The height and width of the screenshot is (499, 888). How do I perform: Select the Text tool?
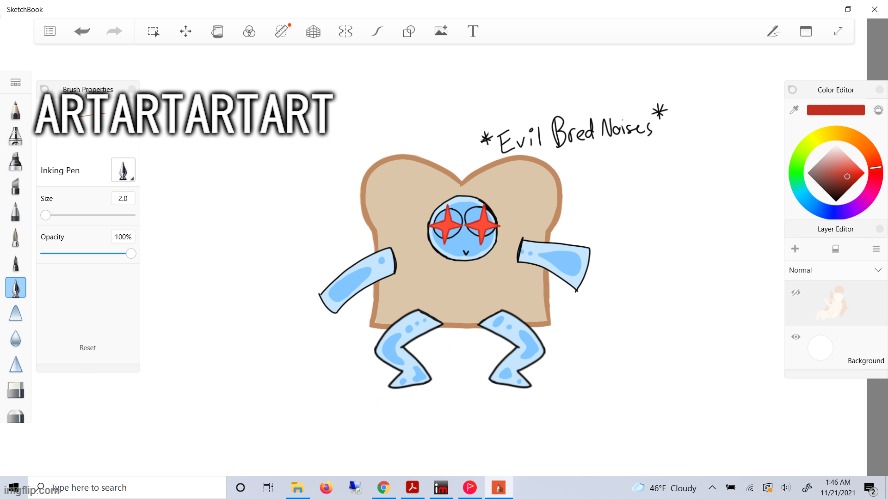pos(473,31)
